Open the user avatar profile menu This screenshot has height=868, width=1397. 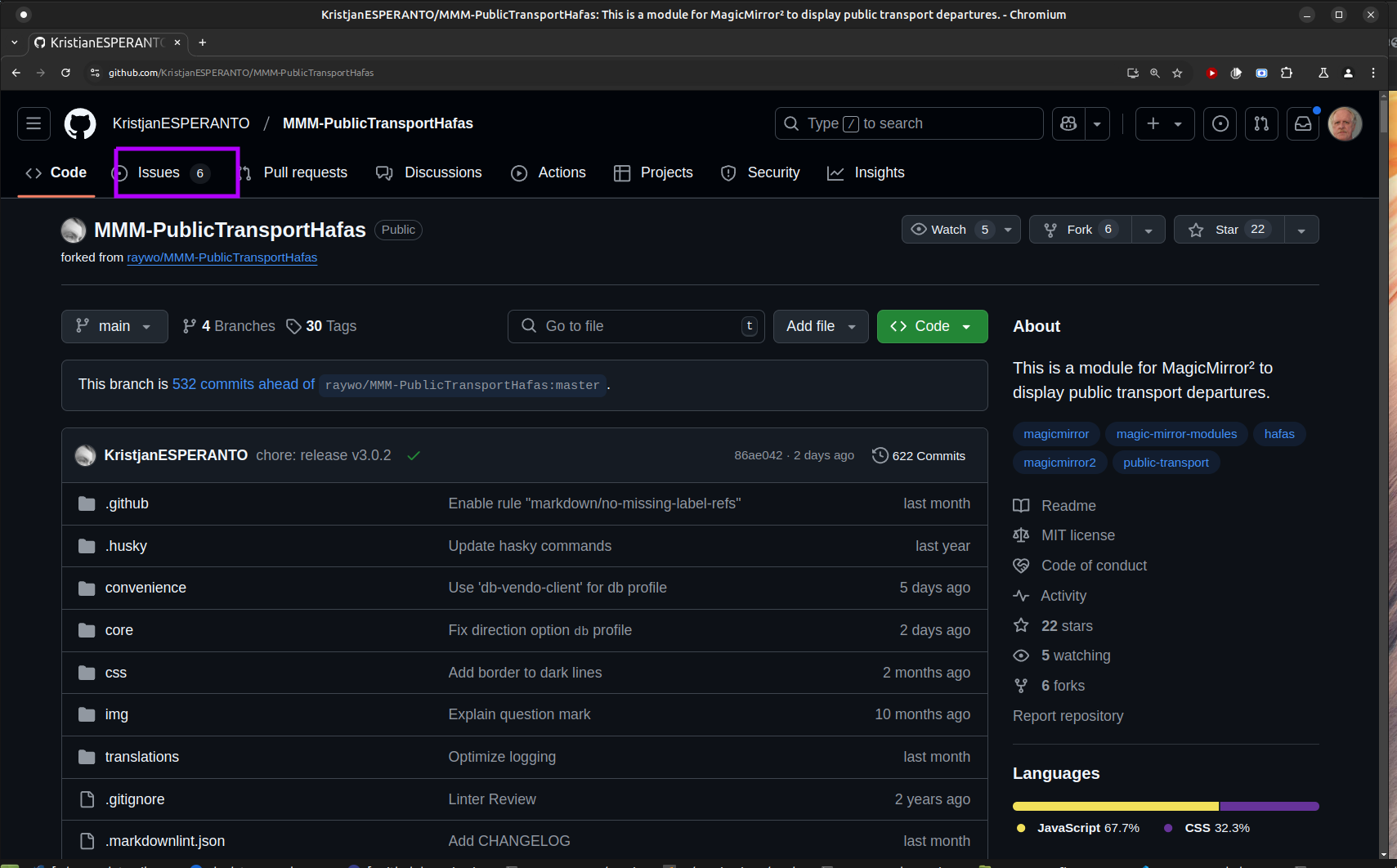pos(1345,123)
